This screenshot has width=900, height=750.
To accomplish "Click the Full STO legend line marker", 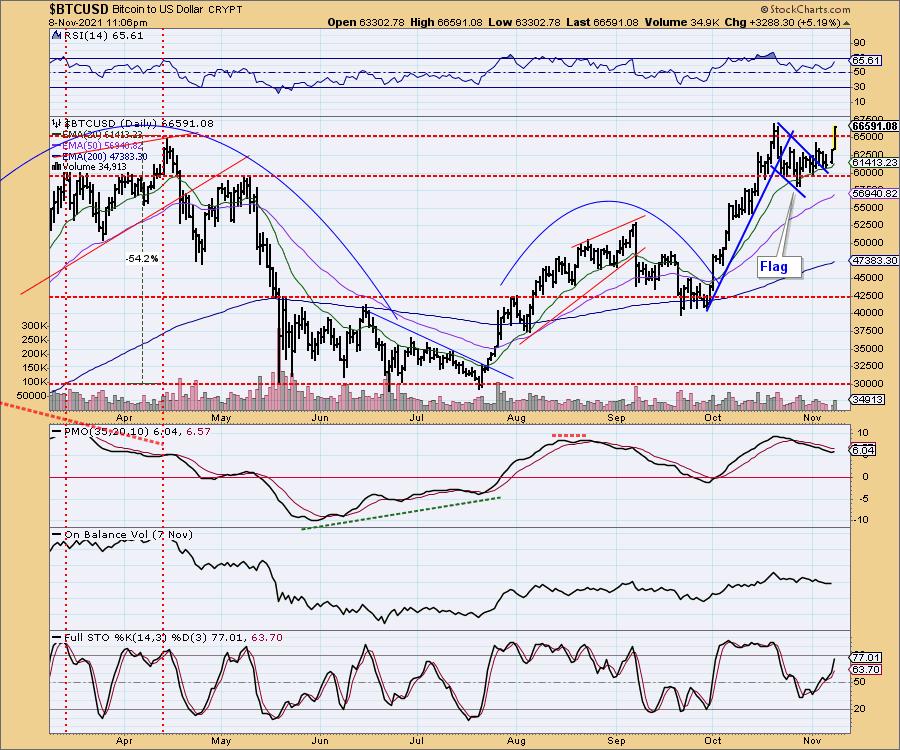I will pos(57,638).
